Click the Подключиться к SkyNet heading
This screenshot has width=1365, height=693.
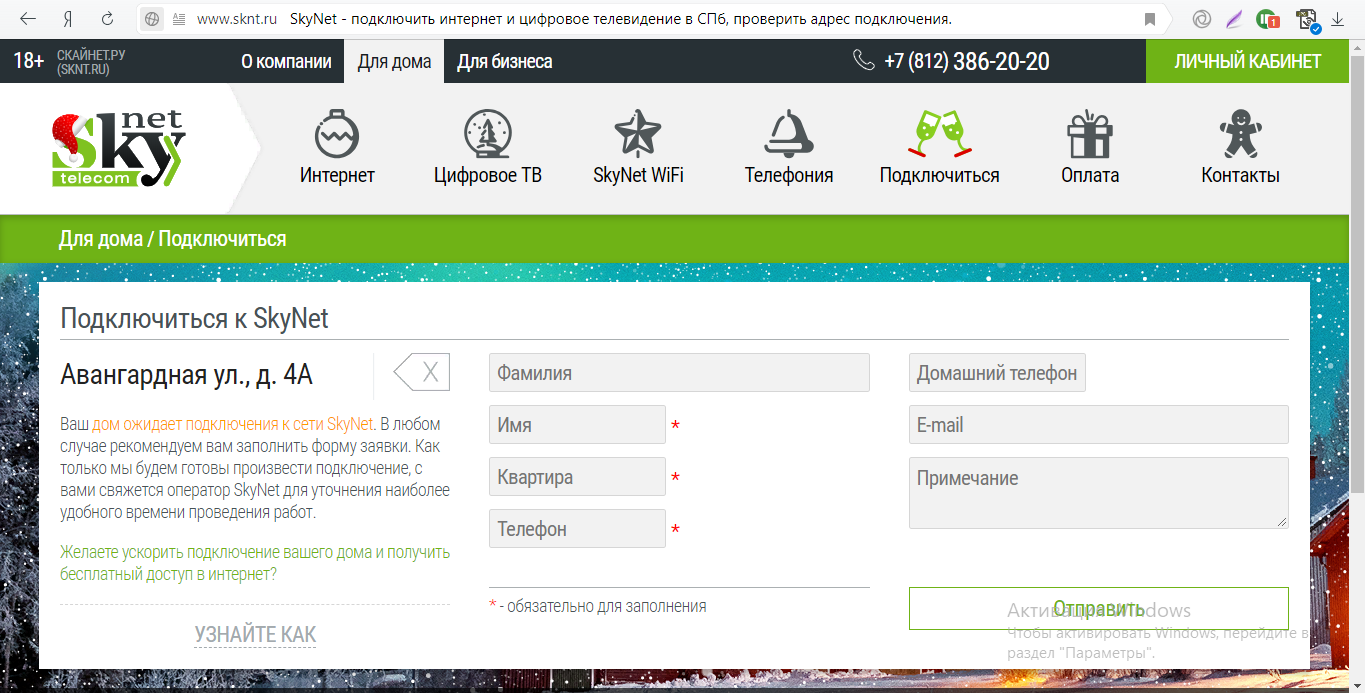[x=194, y=319]
